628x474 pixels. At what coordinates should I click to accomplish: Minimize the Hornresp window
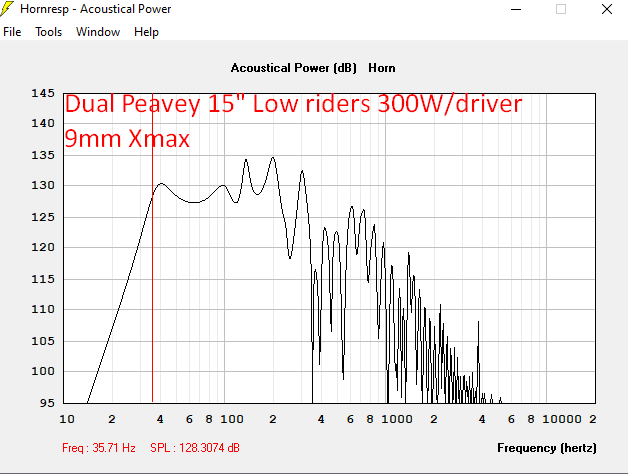click(x=516, y=9)
